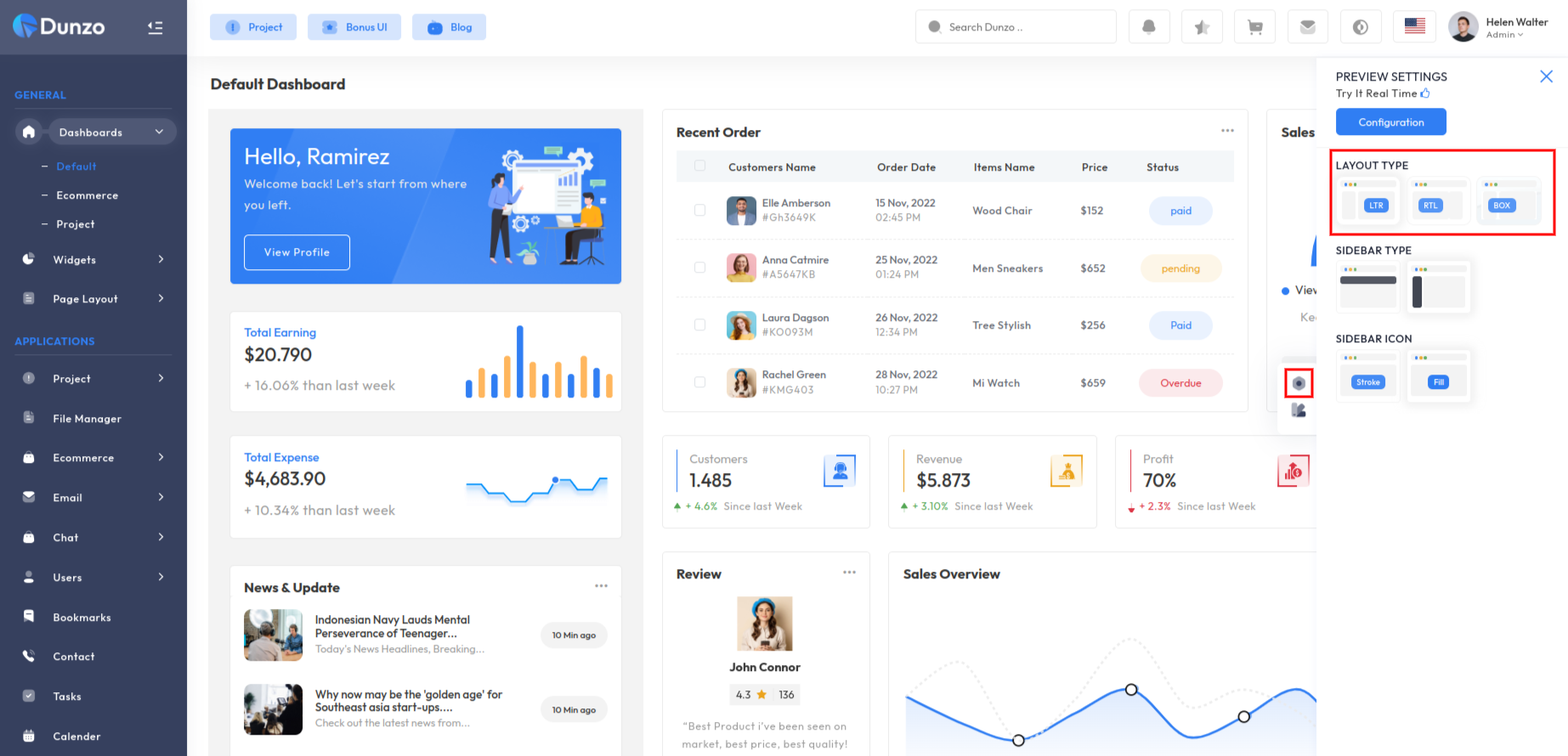Open the shopping cart icon
This screenshot has height=756, width=1568.
[1254, 27]
